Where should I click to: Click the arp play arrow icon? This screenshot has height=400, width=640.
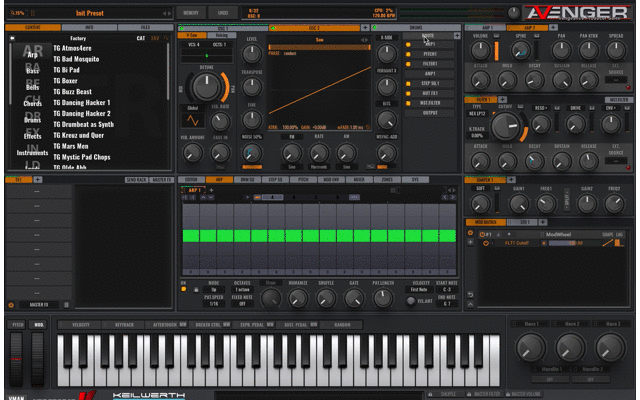coord(247,197)
